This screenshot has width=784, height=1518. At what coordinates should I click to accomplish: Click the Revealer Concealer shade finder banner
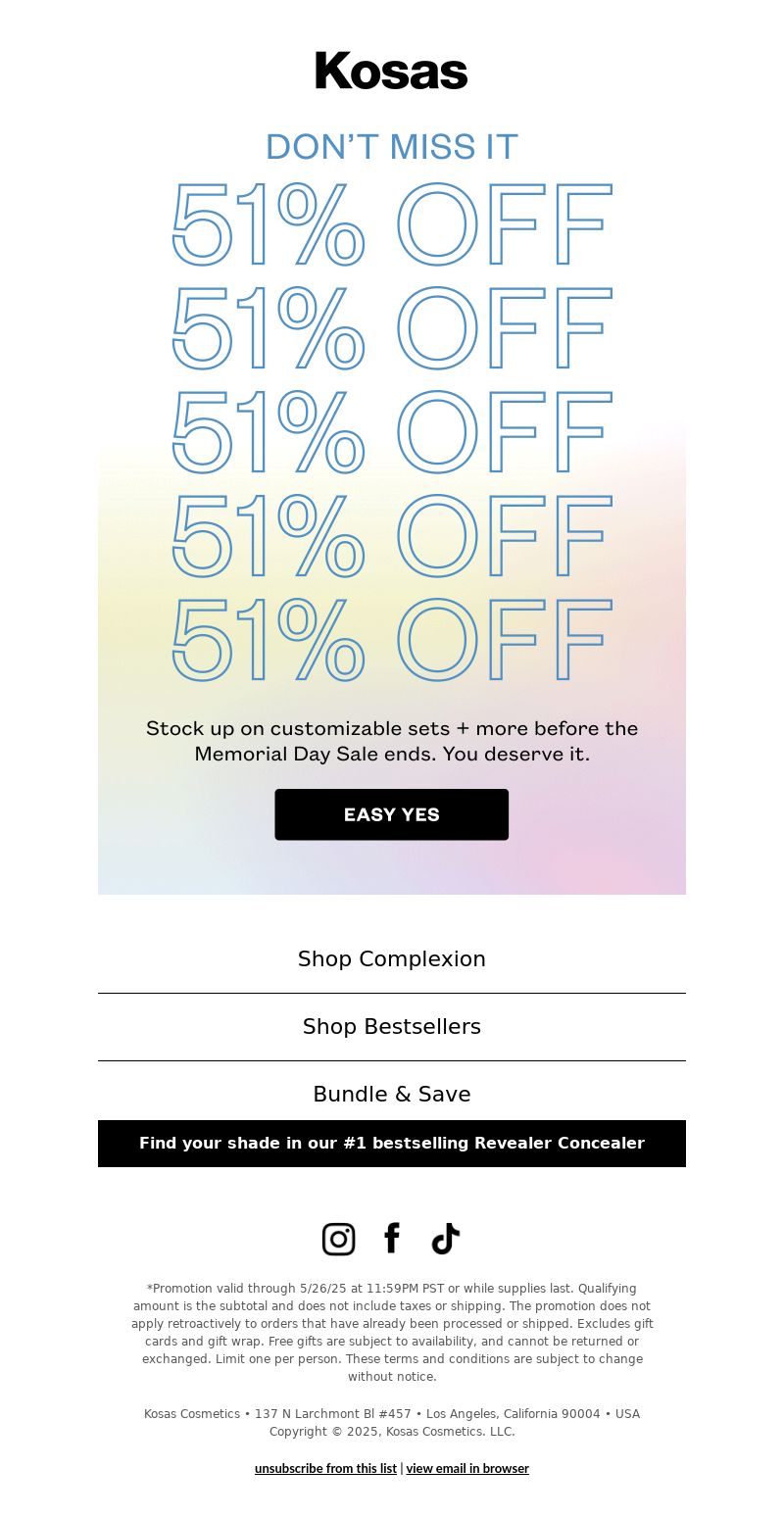point(392,1144)
